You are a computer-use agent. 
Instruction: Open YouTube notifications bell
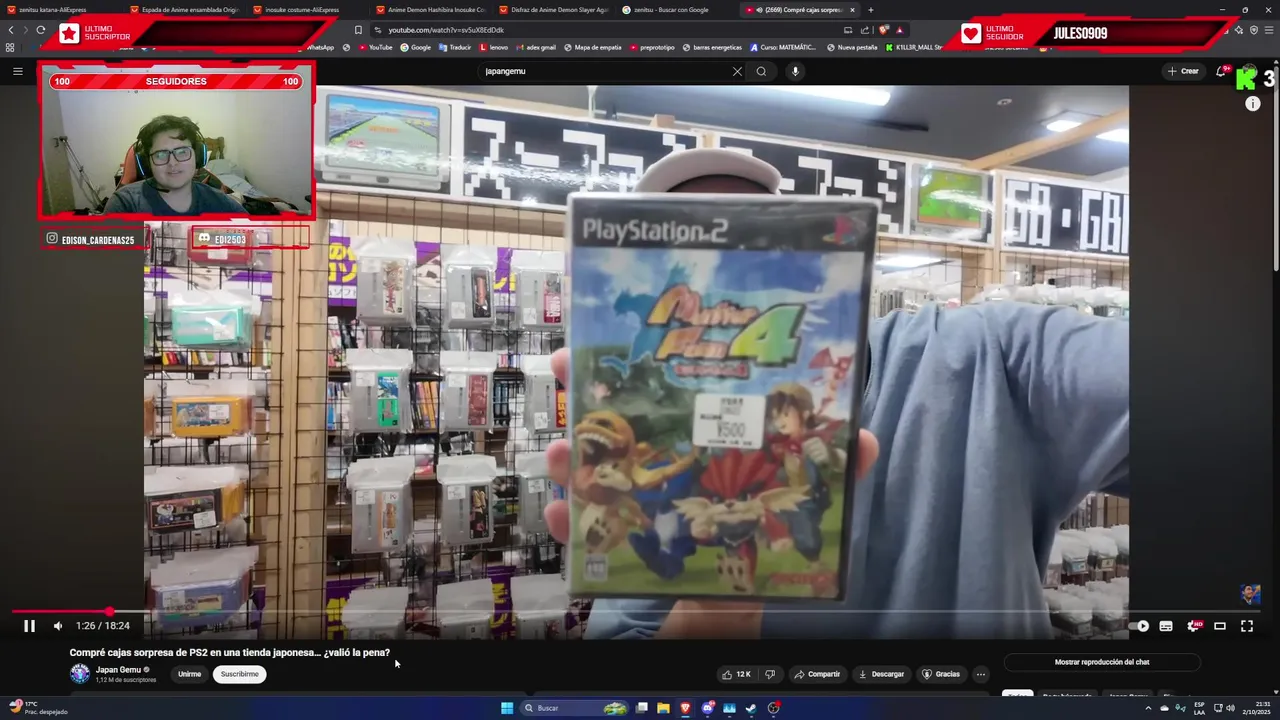click(1221, 71)
